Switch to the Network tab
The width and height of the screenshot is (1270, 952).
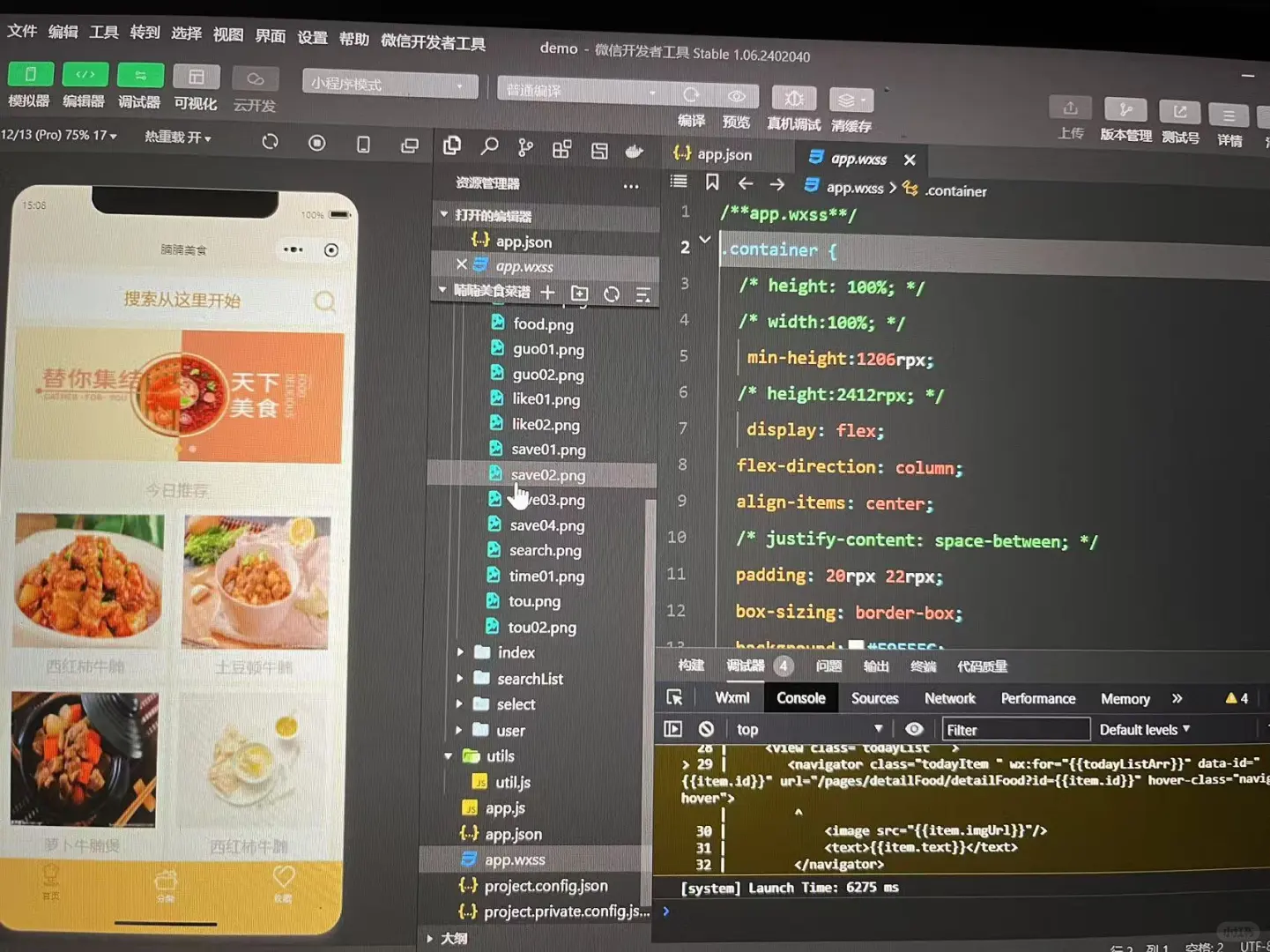(949, 698)
